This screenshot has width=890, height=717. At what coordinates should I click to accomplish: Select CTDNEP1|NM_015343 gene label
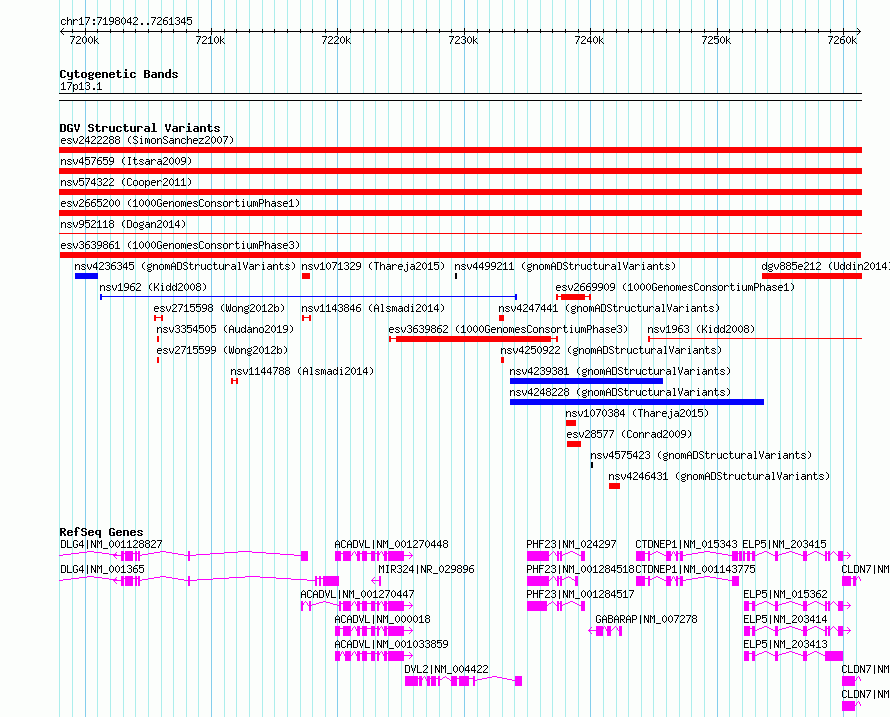click(686, 544)
